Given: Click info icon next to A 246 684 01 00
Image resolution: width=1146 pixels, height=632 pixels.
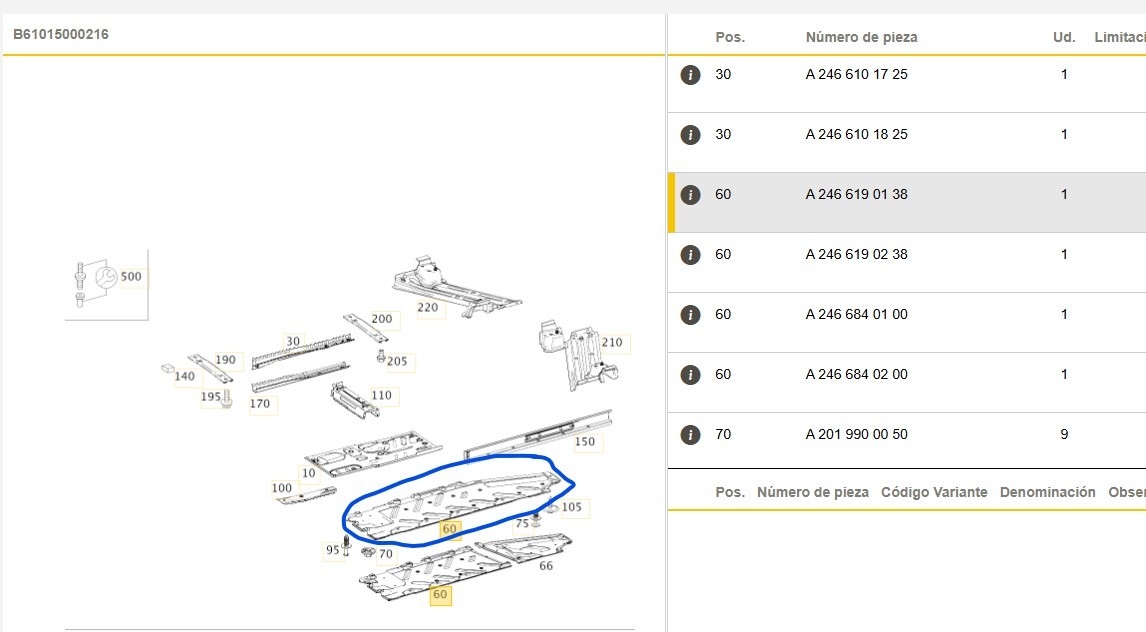Looking at the screenshot, I should click(x=690, y=315).
